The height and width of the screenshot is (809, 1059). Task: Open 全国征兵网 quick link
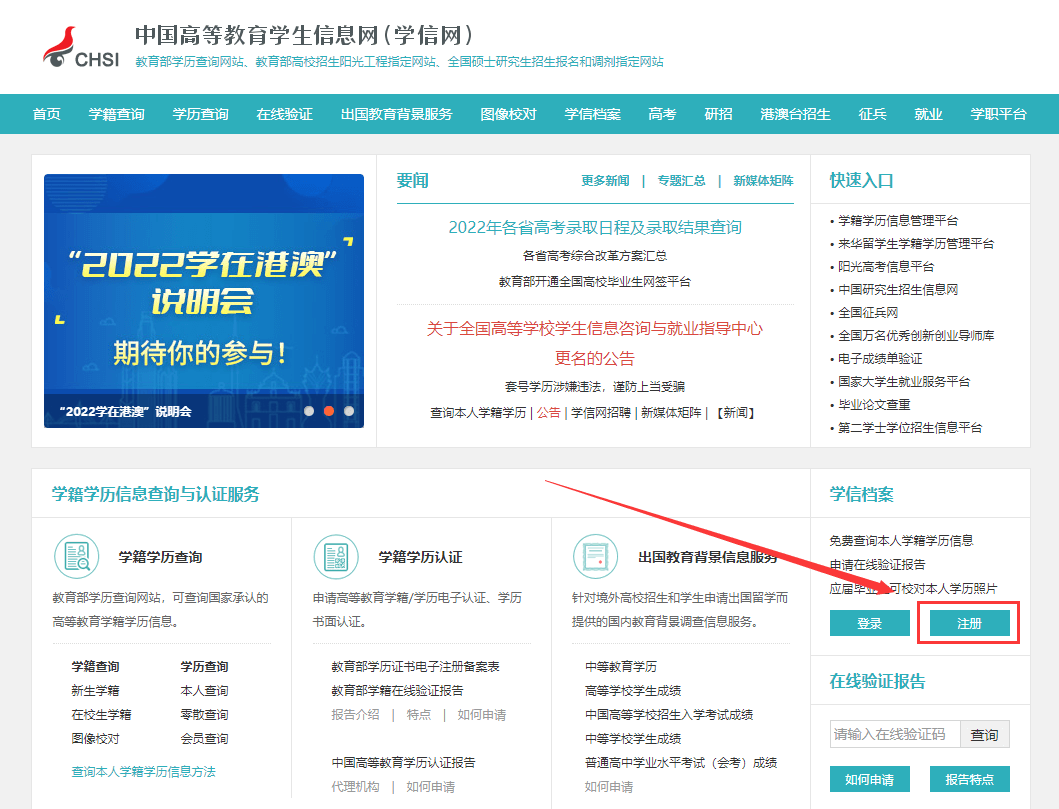coord(868,313)
